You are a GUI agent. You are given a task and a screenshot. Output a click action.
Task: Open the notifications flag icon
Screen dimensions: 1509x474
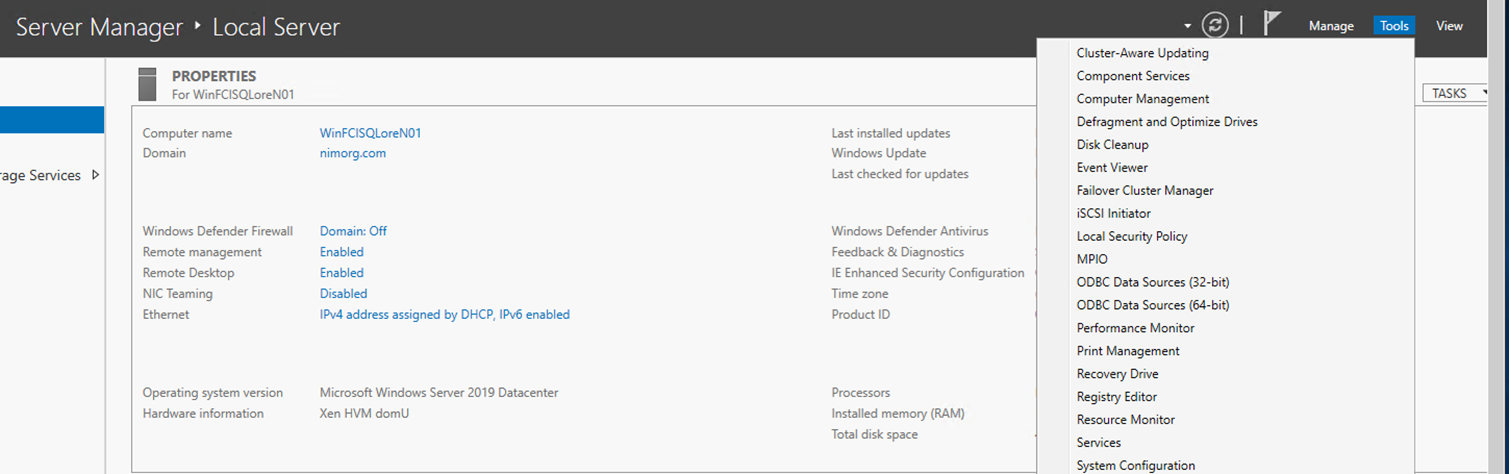click(x=1272, y=26)
